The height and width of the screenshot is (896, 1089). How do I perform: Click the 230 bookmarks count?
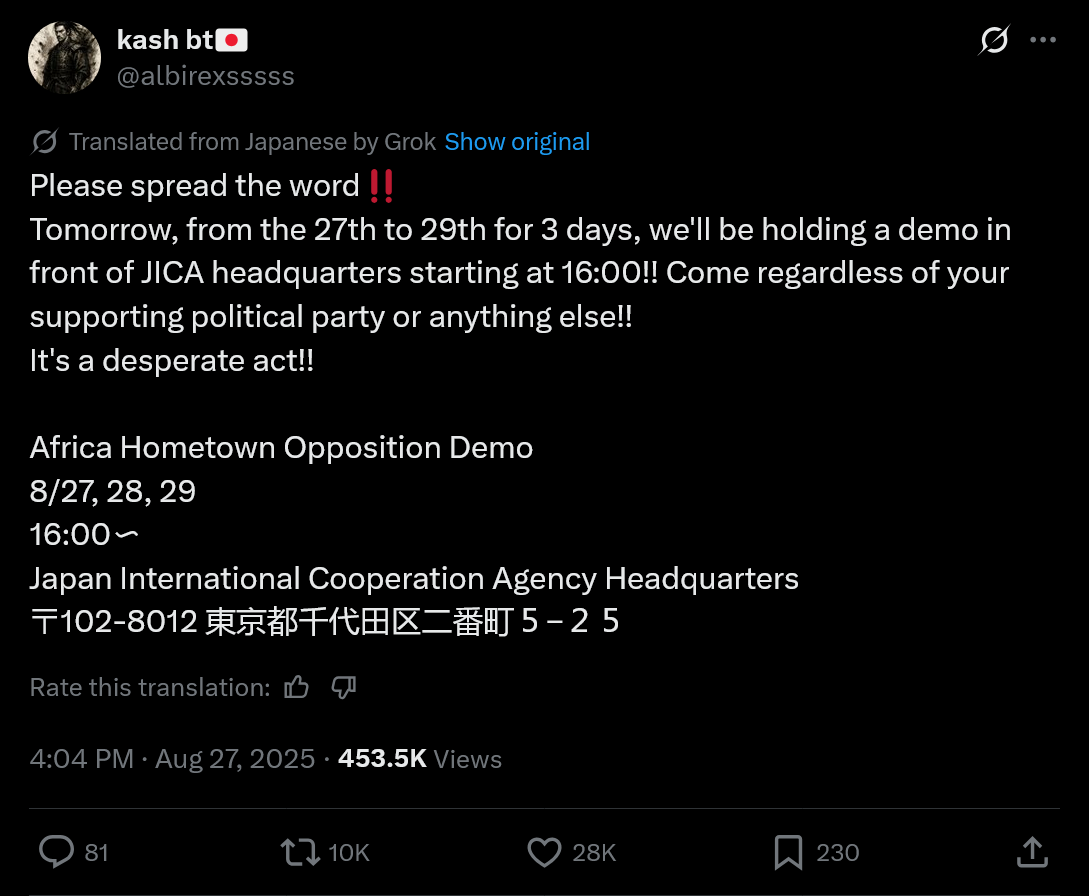point(838,852)
